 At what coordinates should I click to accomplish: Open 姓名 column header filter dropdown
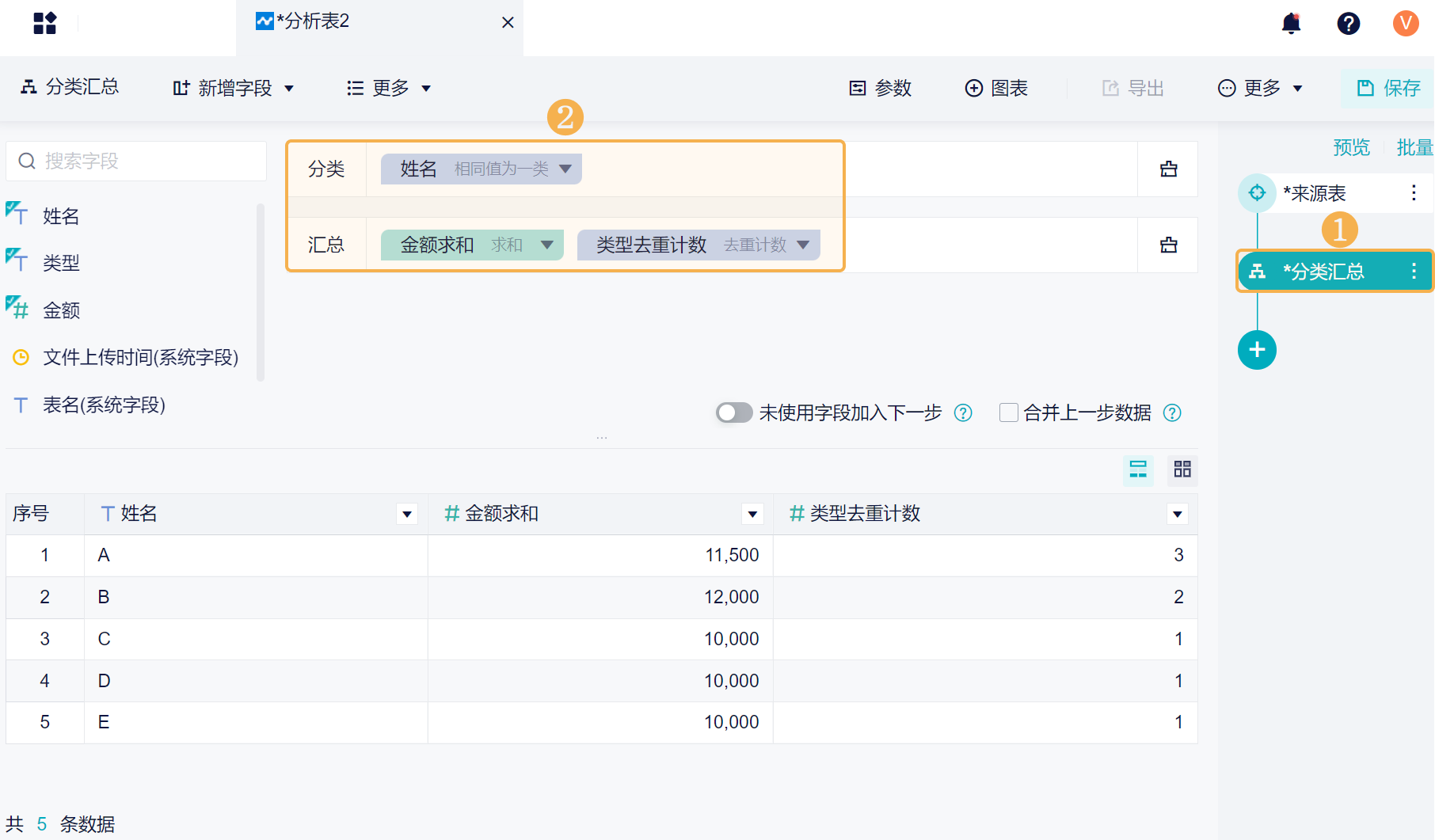[407, 515]
